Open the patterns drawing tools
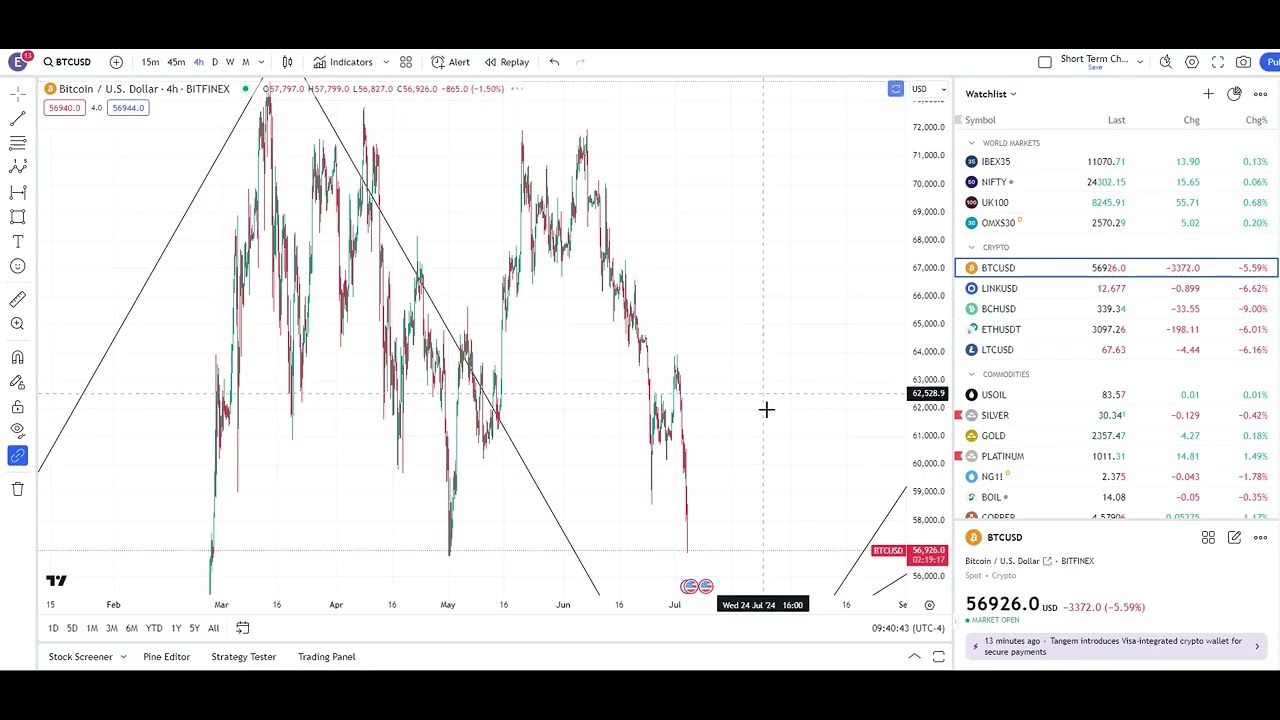This screenshot has width=1280, height=720. (17, 167)
